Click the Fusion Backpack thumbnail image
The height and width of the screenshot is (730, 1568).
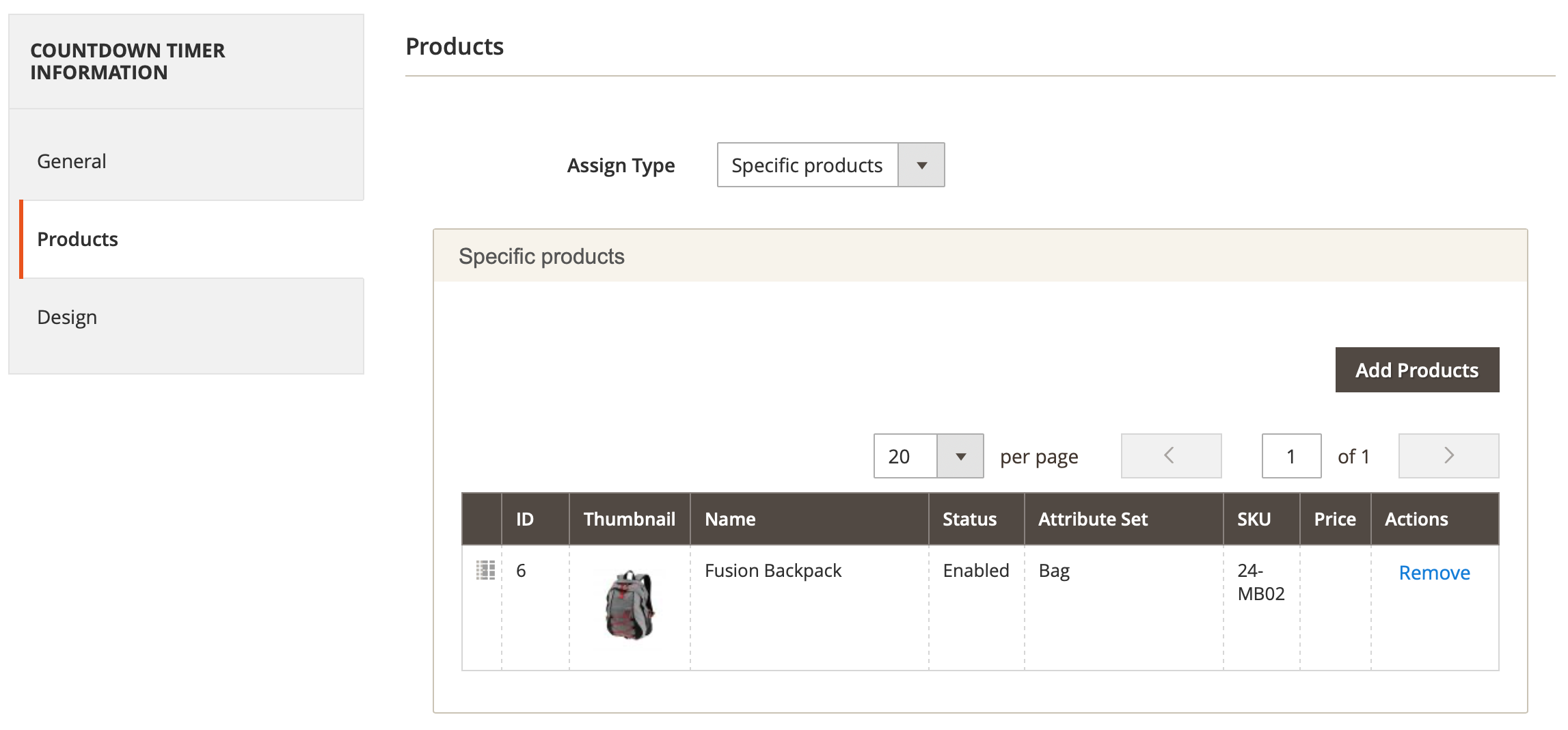click(630, 605)
